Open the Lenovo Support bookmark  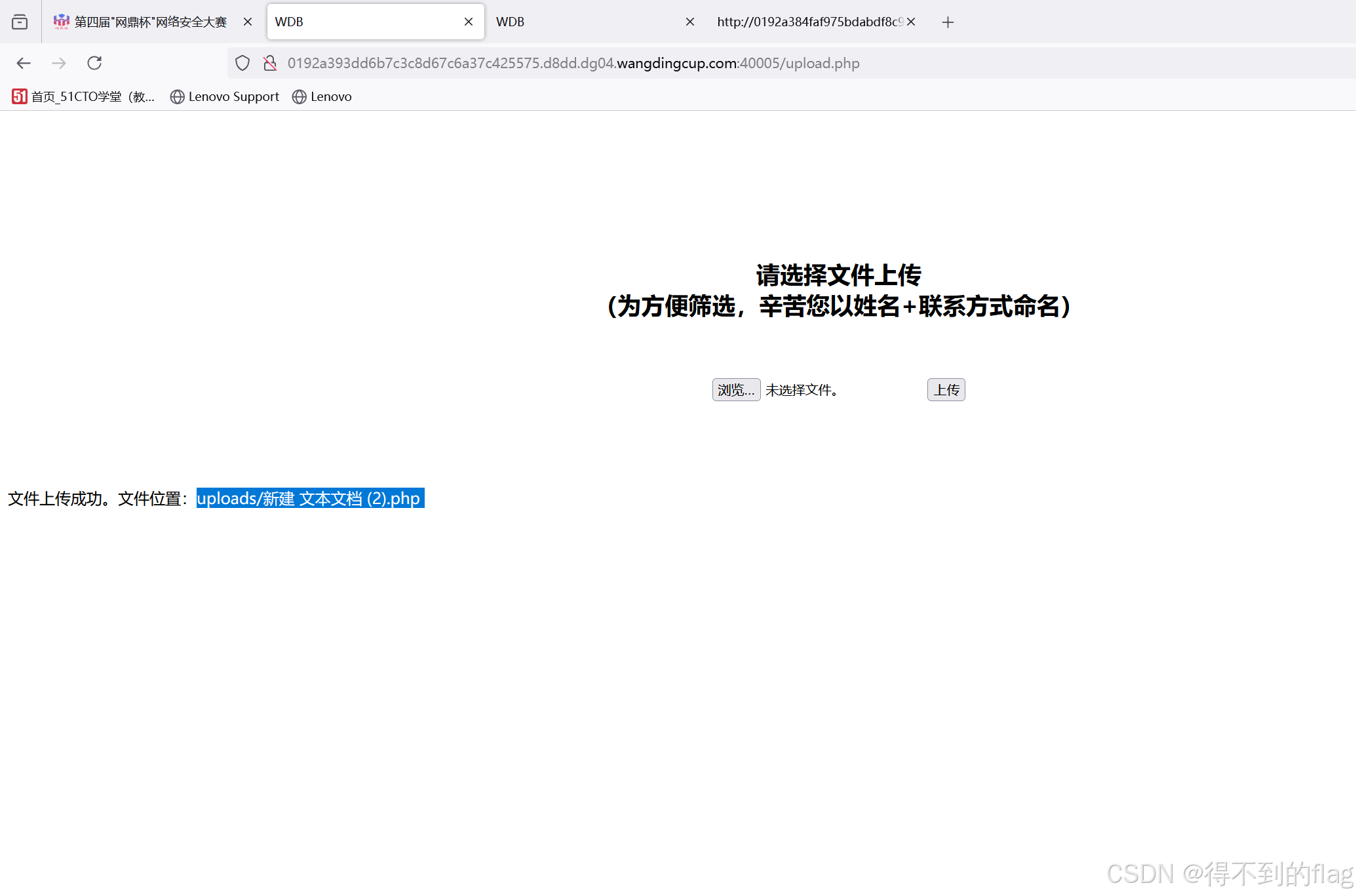click(225, 96)
